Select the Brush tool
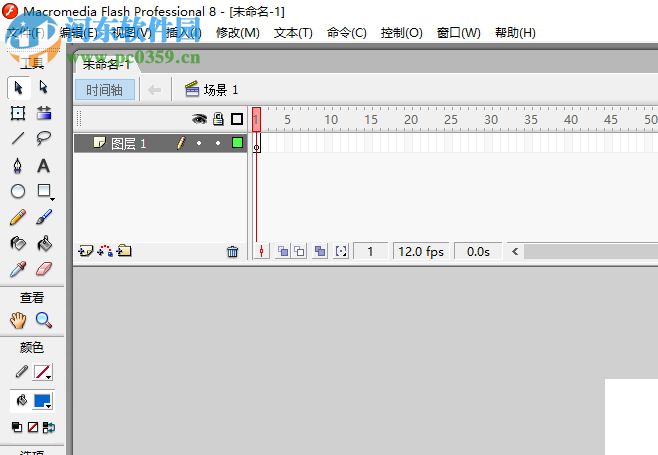The width and height of the screenshot is (658, 455). (44, 217)
